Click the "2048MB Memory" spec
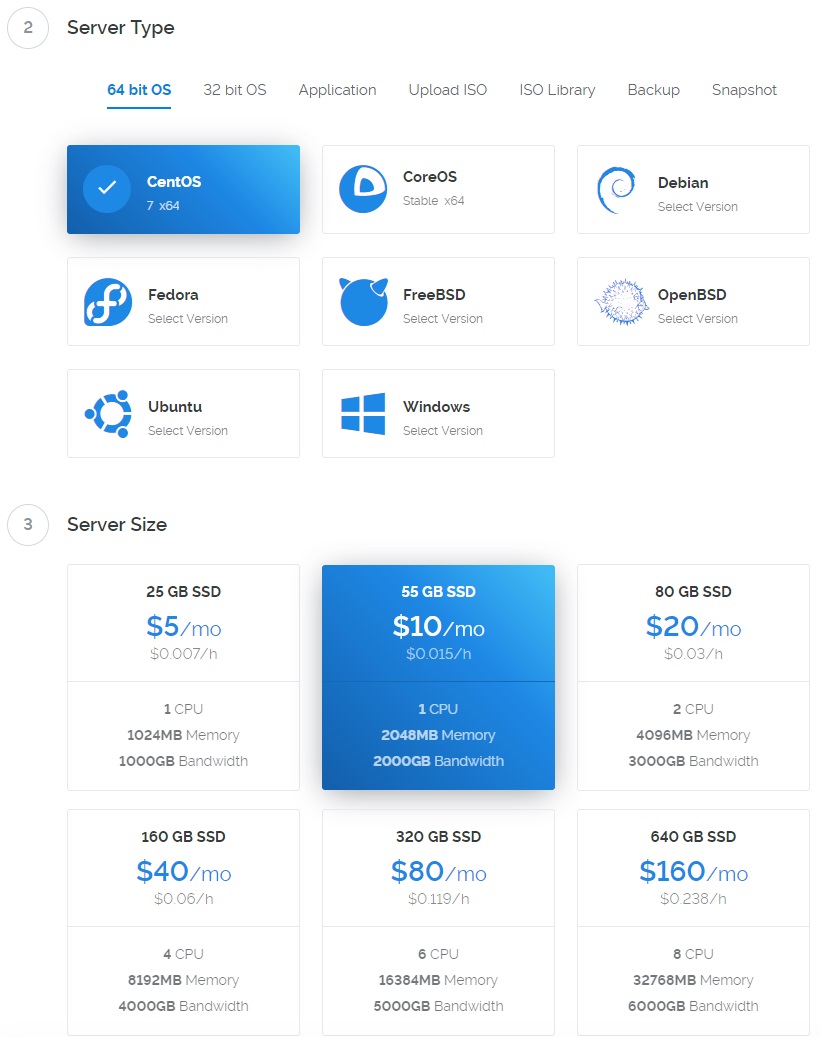This screenshot has height=1037, width=821. [438, 735]
